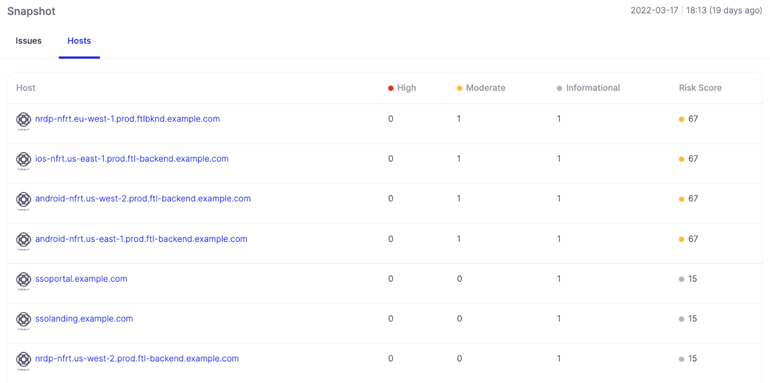Switch to the Issues tab
This screenshot has height=383, width=770.
coord(28,41)
